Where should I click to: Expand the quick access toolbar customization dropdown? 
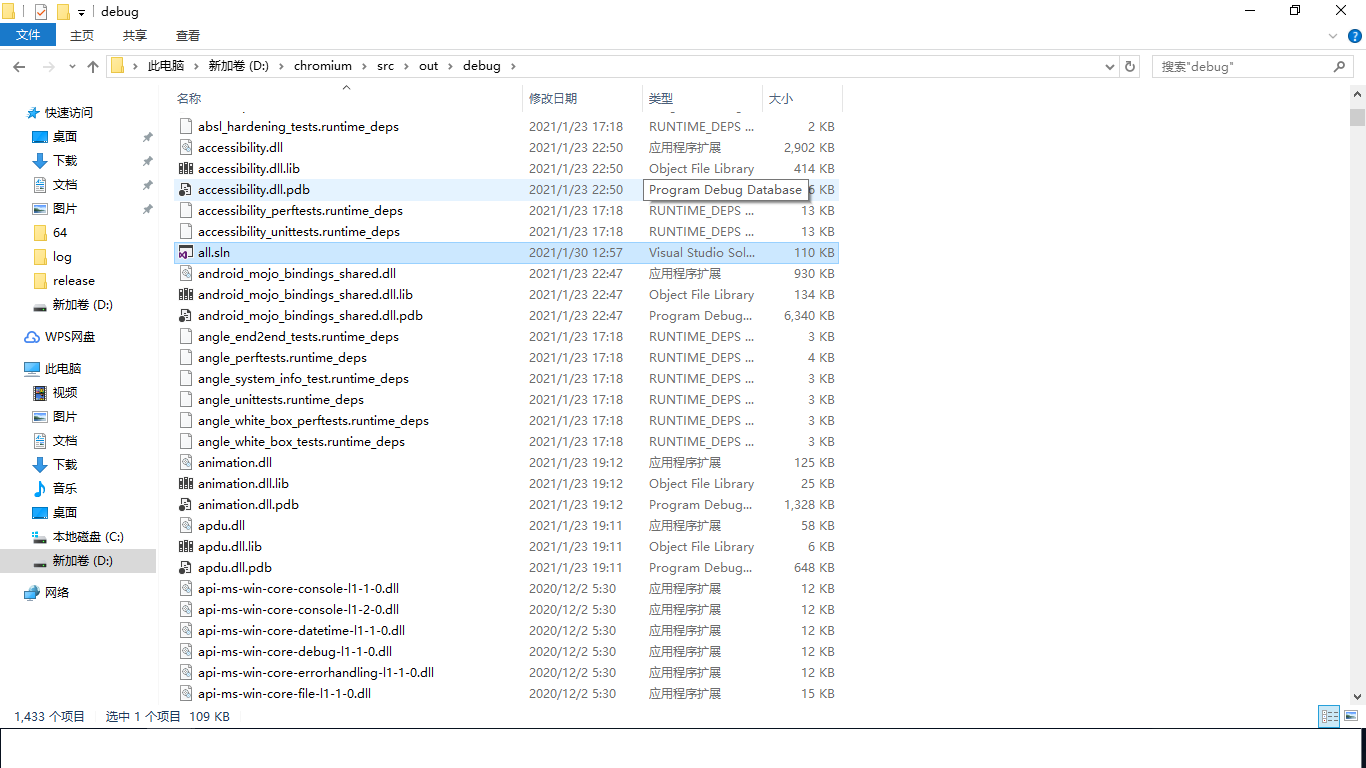point(81,11)
